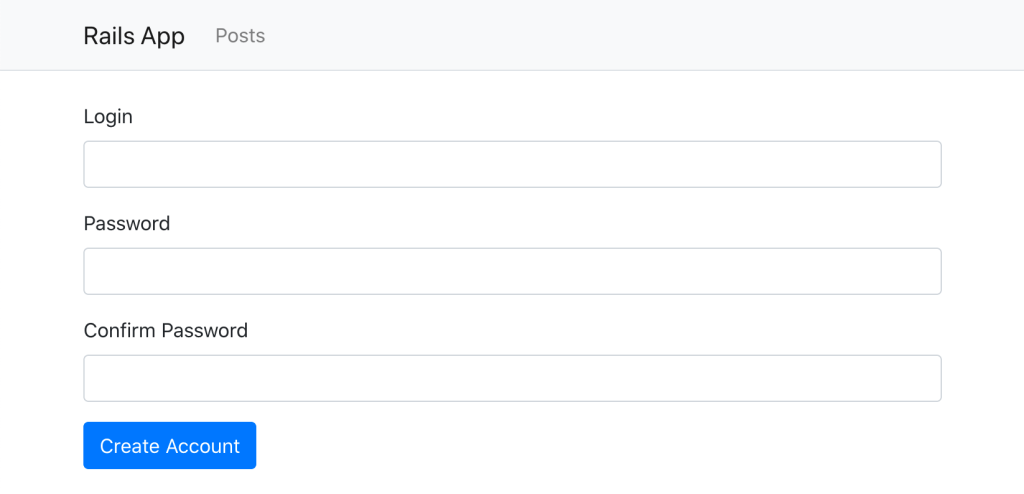Select the Confirm Password input field
The width and height of the screenshot is (1024, 494).
(512, 378)
